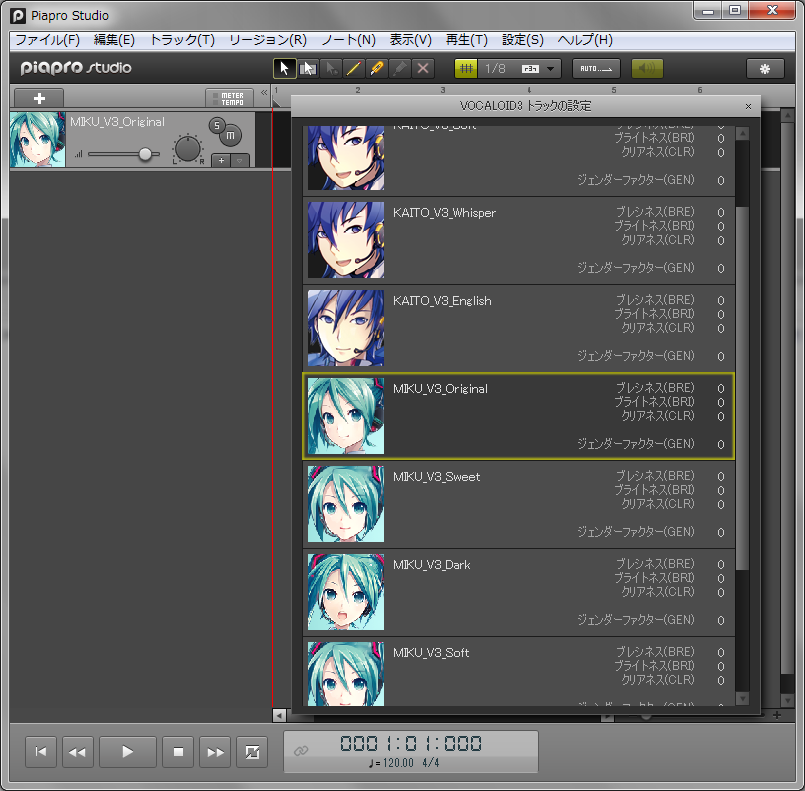Click the MIKU track volume slider knob
Image resolution: width=805 pixels, height=791 pixels.
(145, 154)
